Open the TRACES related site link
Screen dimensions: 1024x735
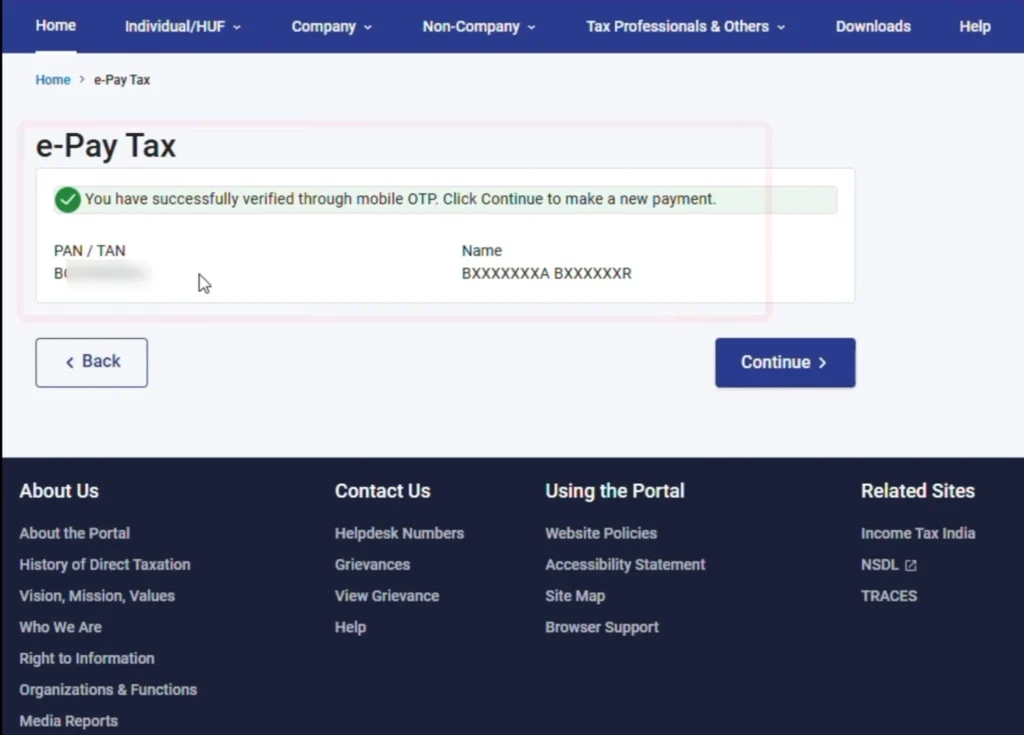click(888, 596)
